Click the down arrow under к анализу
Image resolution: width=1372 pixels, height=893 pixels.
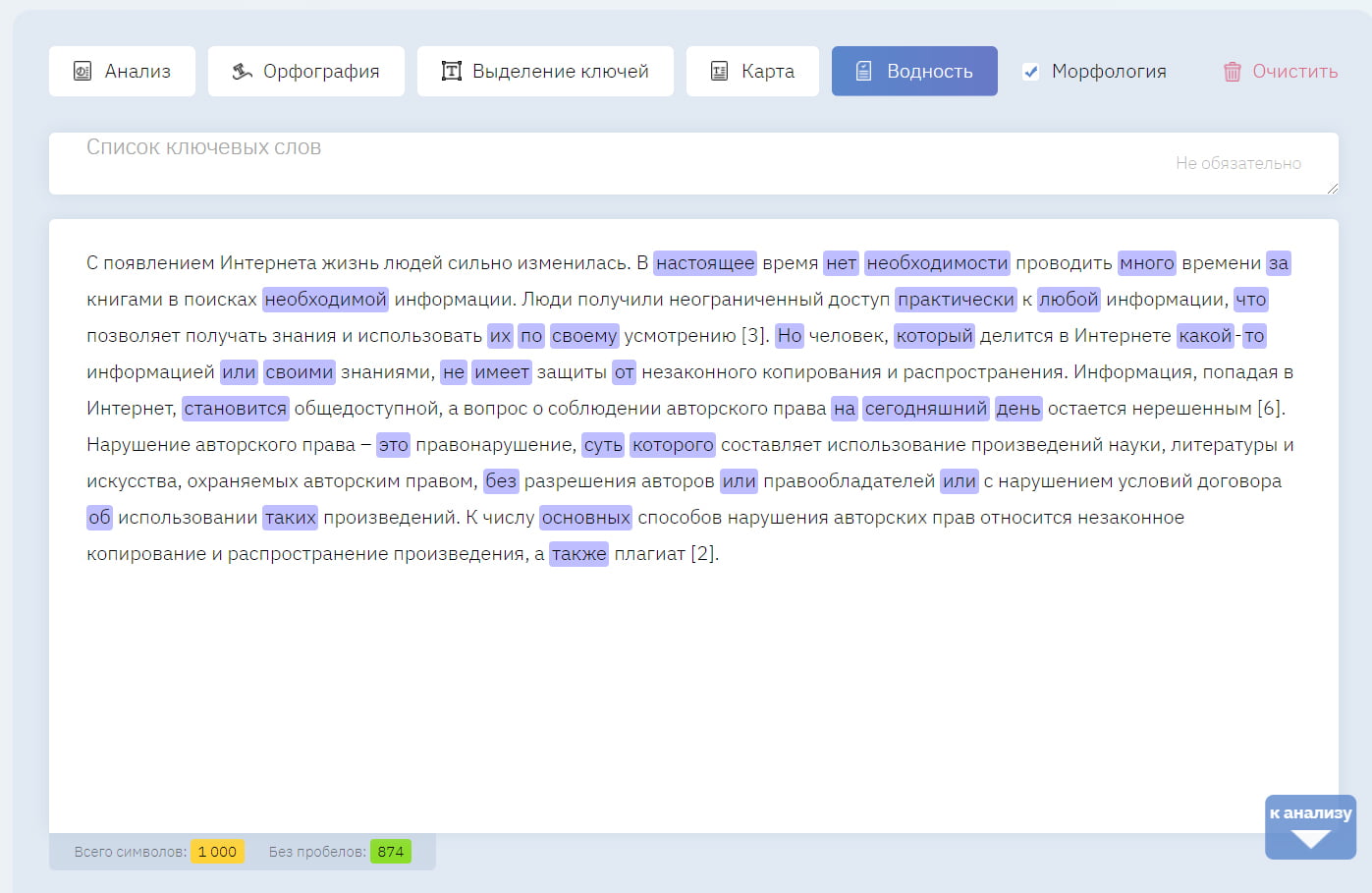pos(1310,839)
